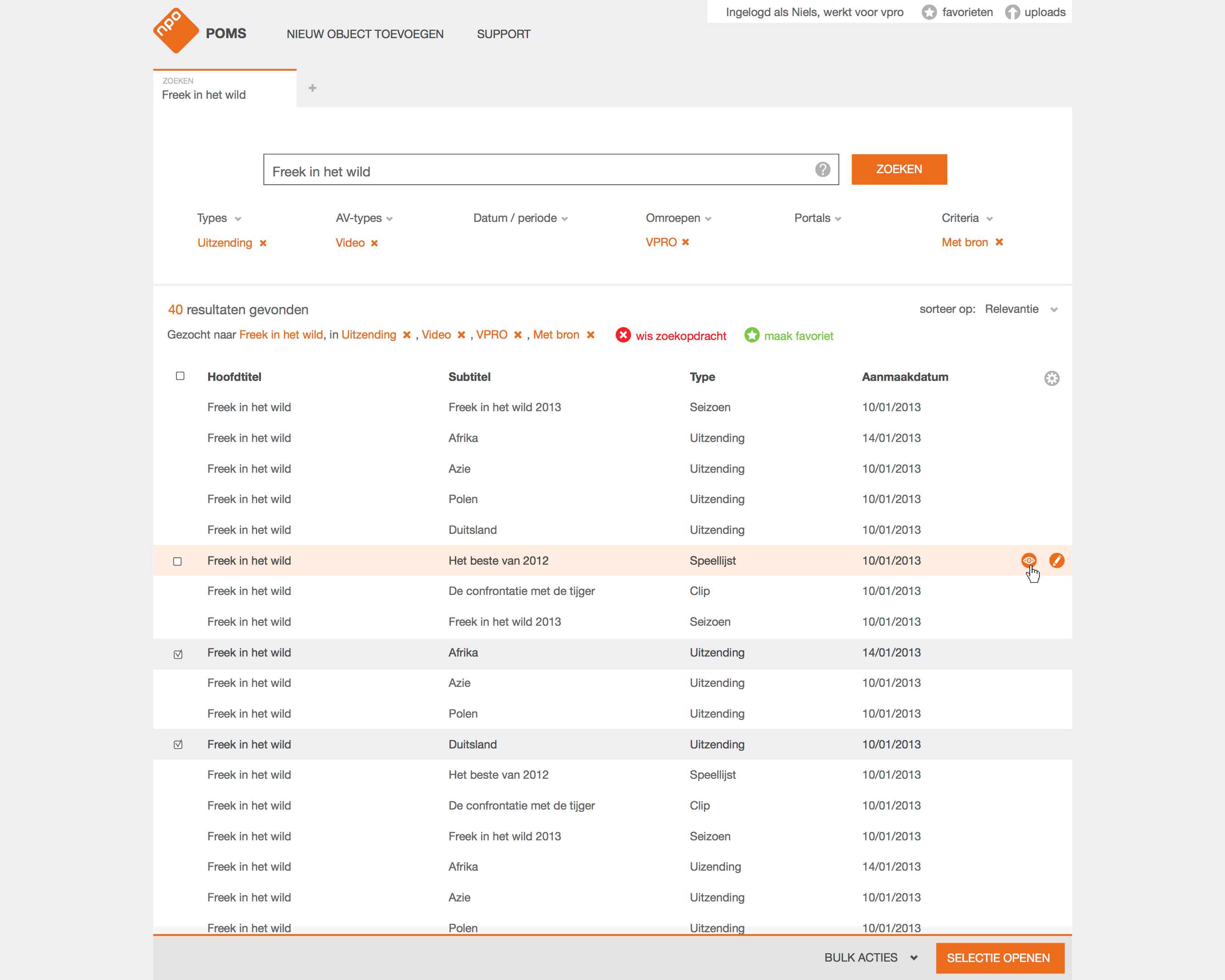
Task: Click the uploads icon in header
Action: (1012, 12)
